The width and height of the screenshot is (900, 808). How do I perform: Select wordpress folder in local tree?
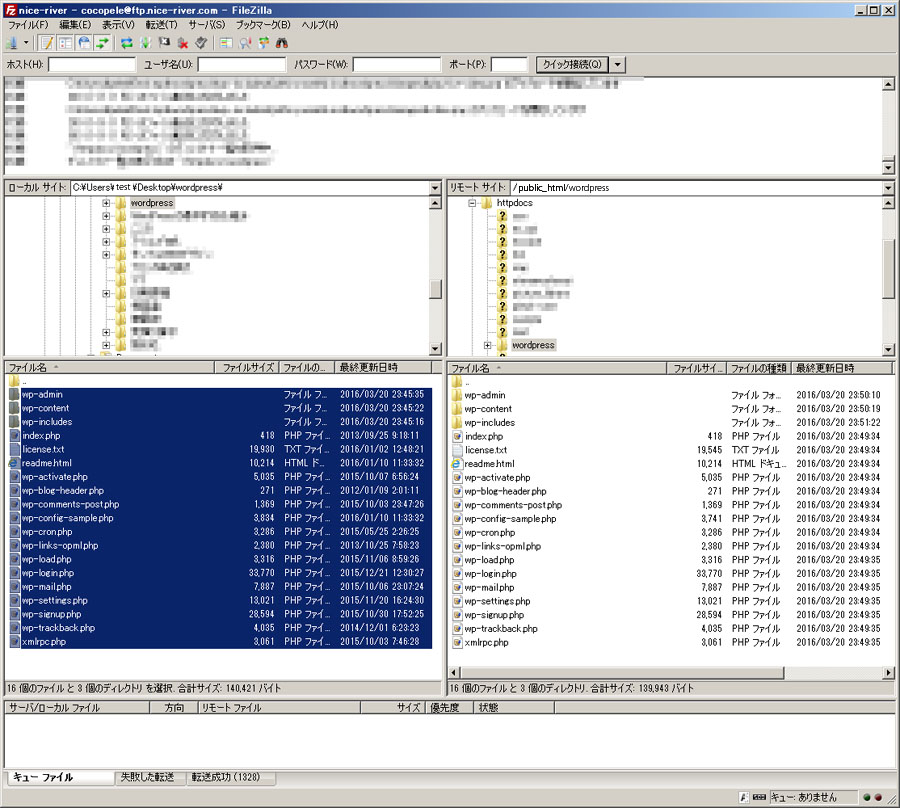click(x=152, y=203)
